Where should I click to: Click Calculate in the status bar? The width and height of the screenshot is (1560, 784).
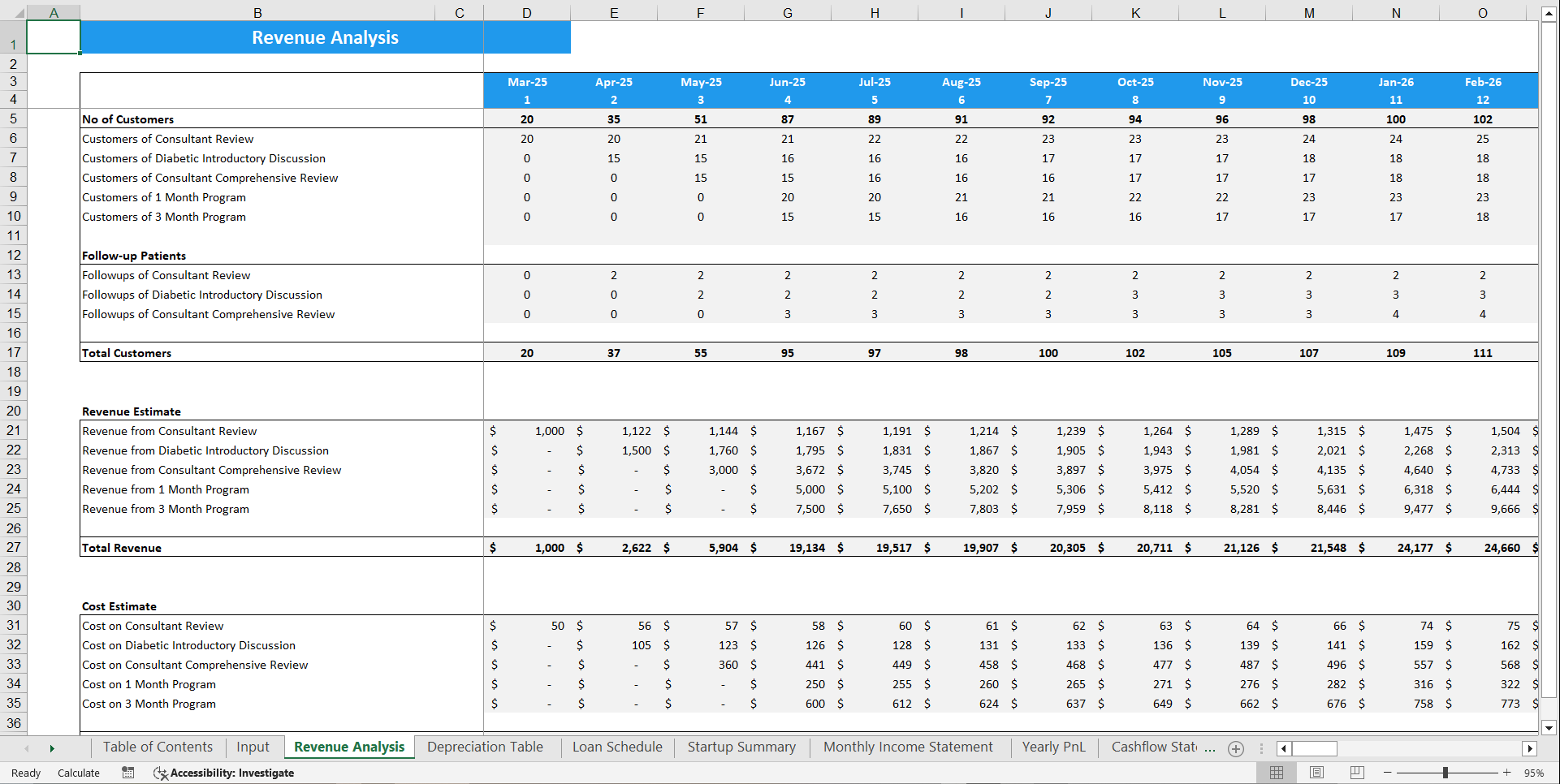click(x=78, y=773)
